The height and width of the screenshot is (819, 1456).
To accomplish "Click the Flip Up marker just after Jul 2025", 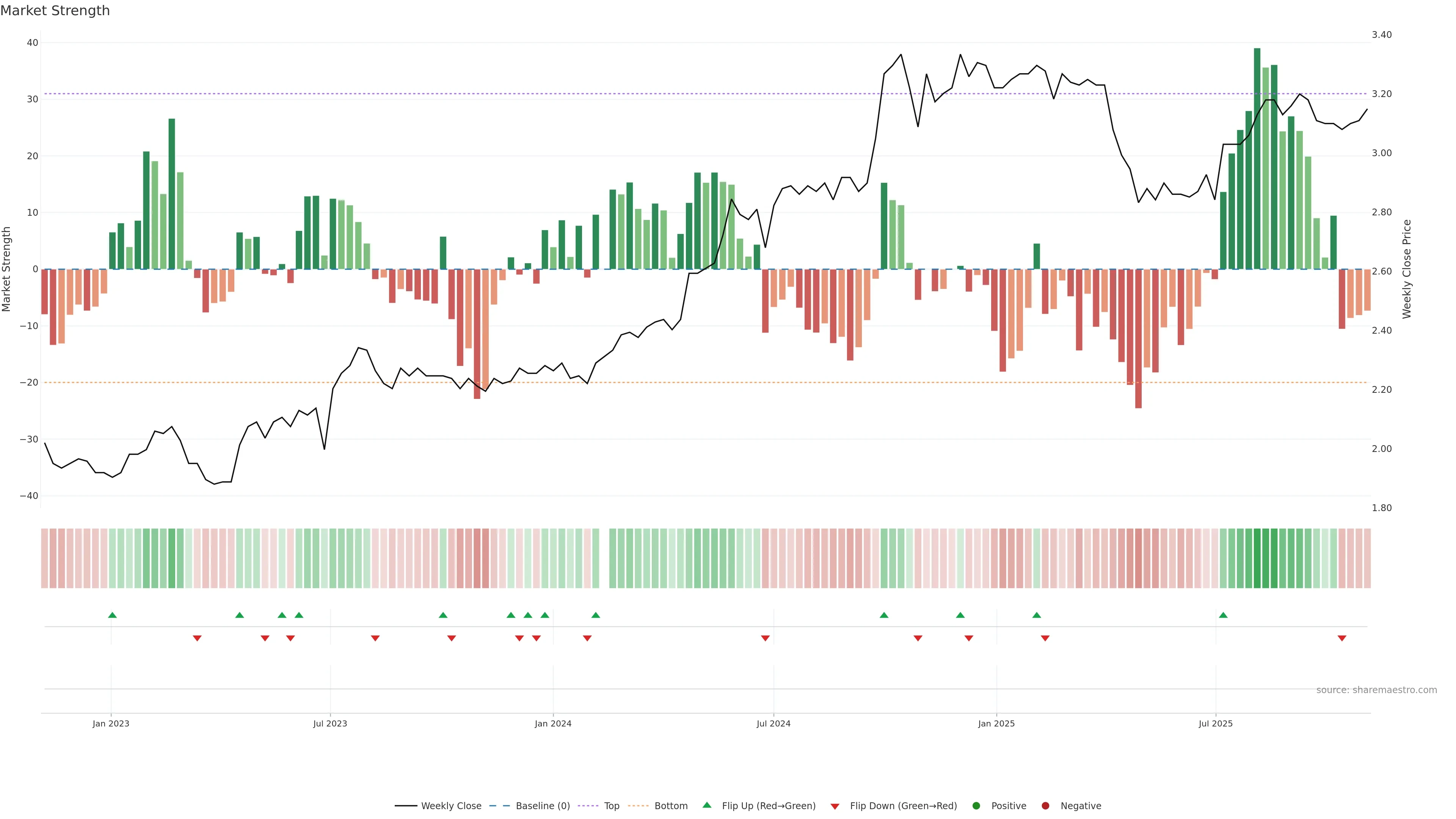I will click(x=1223, y=615).
